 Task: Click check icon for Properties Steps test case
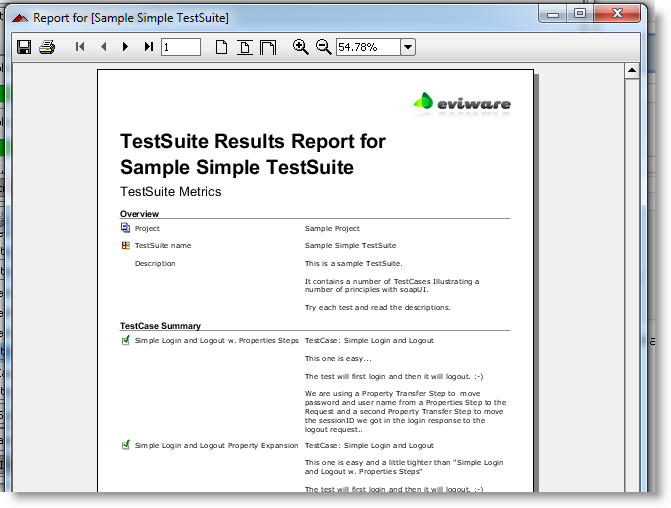[x=125, y=340]
